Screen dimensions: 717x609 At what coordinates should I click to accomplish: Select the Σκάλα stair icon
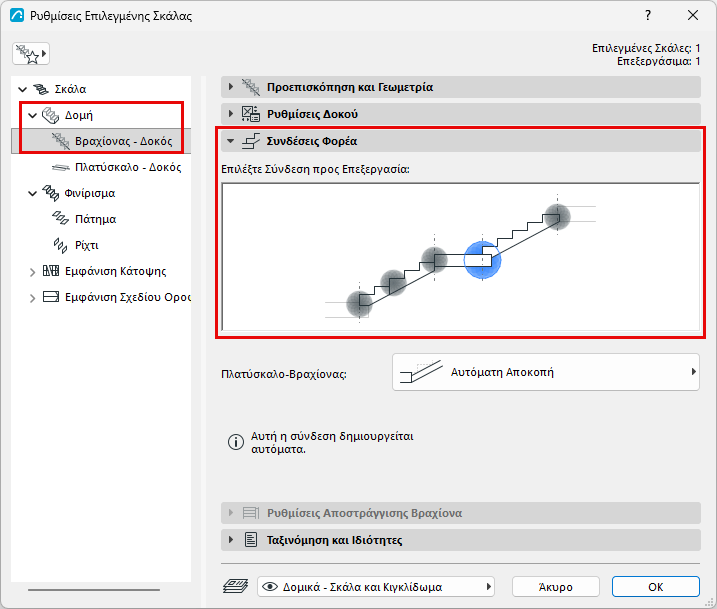click(41, 89)
